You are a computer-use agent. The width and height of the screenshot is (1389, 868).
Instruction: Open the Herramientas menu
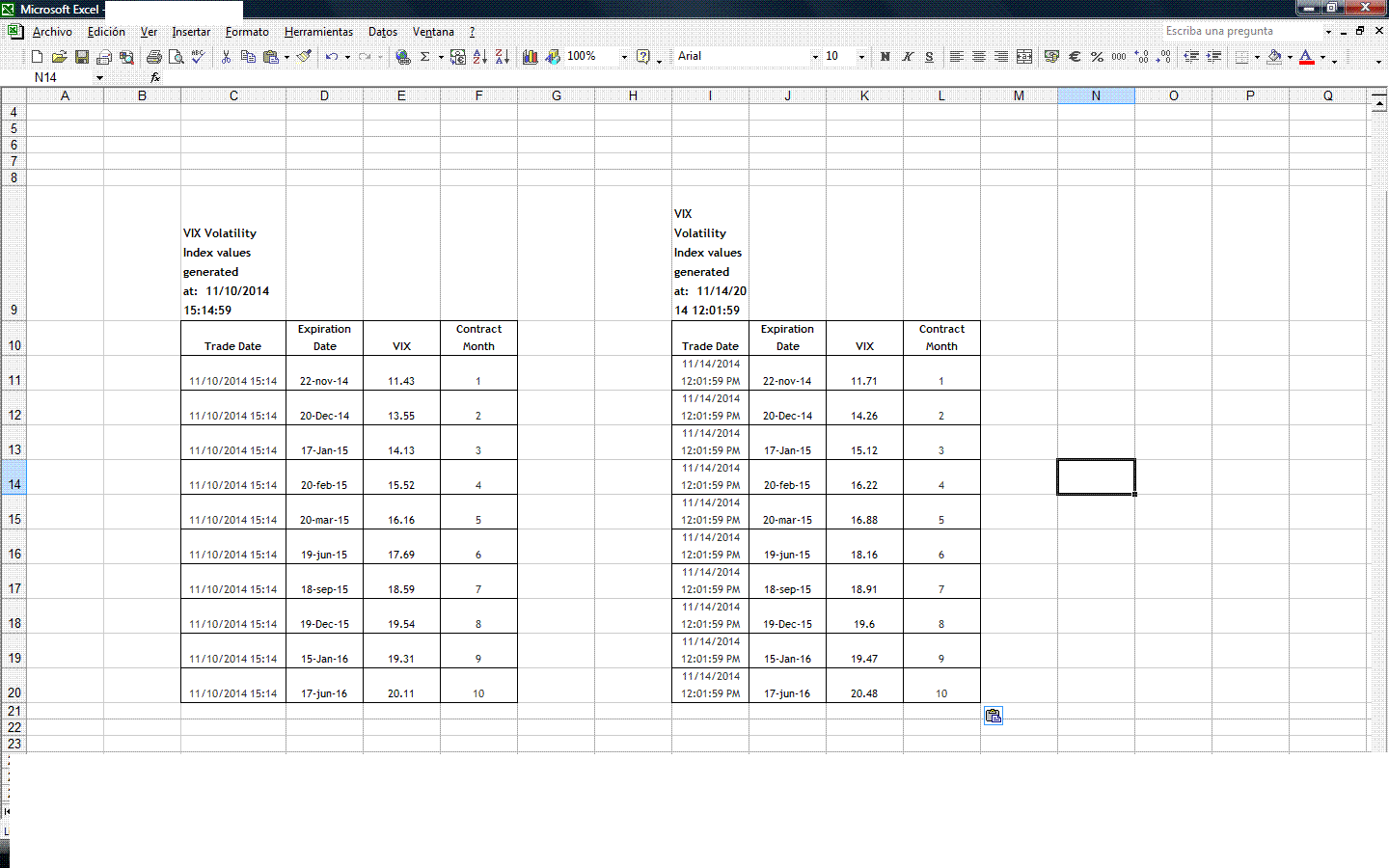(318, 32)
